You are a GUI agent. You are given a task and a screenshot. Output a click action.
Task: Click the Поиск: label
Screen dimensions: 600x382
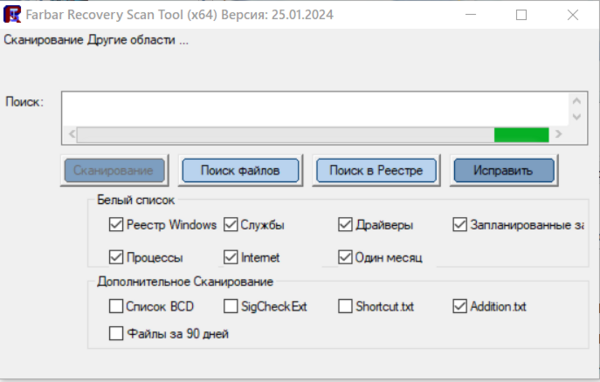[24, 102]
